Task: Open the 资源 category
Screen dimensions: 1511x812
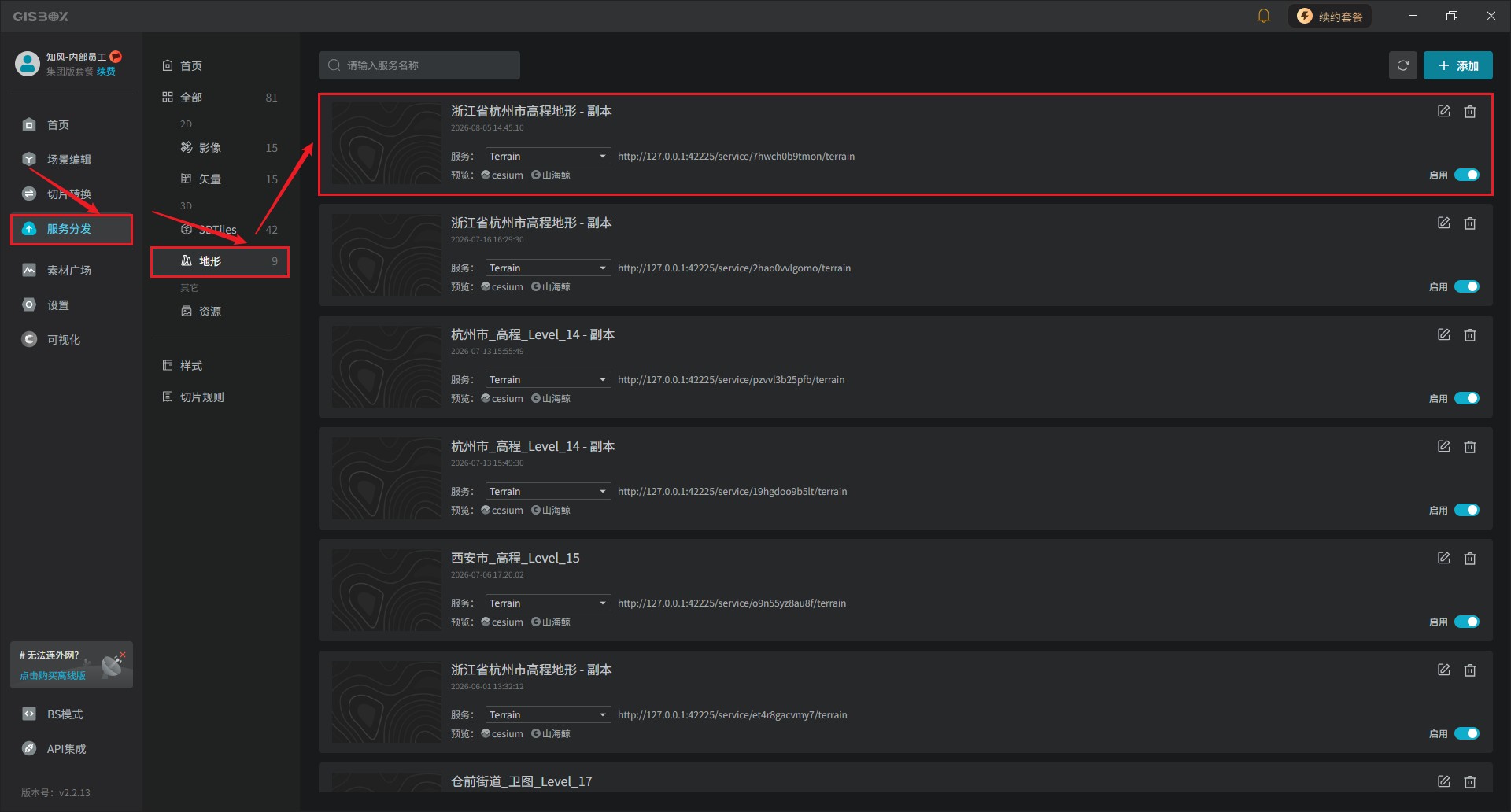Action: tap(220, 311)
